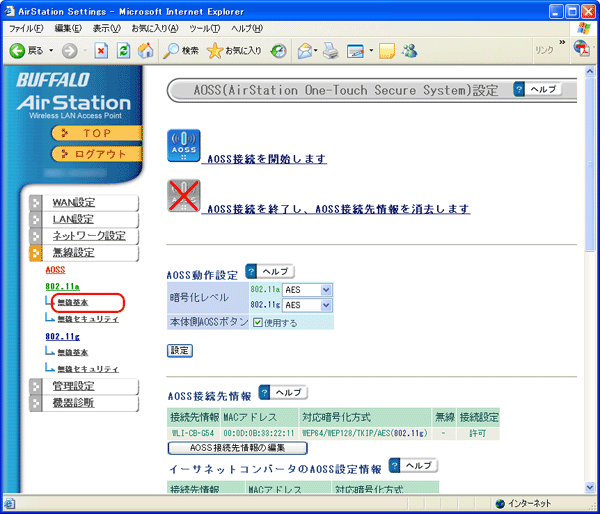Click the 802.11a sidebar link

62,287
